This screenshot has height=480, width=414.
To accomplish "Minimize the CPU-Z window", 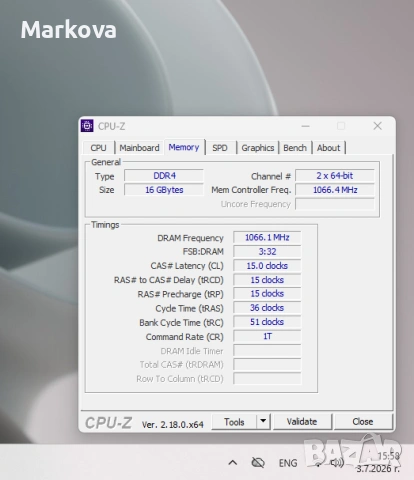I will [305, 126].
